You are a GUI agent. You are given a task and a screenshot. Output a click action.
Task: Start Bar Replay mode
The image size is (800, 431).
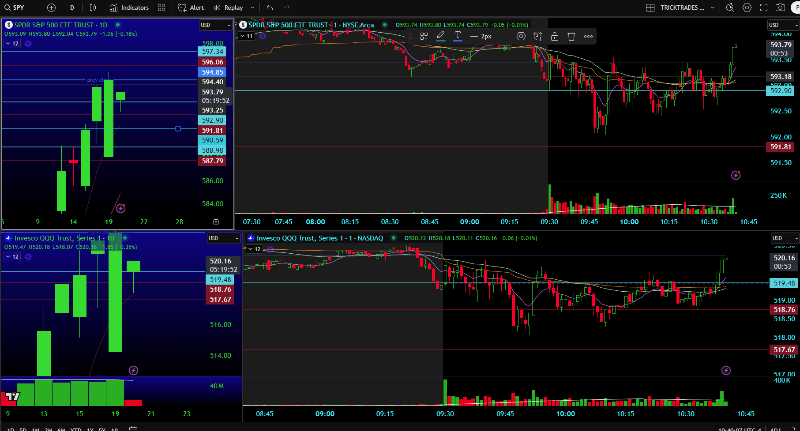228,8
